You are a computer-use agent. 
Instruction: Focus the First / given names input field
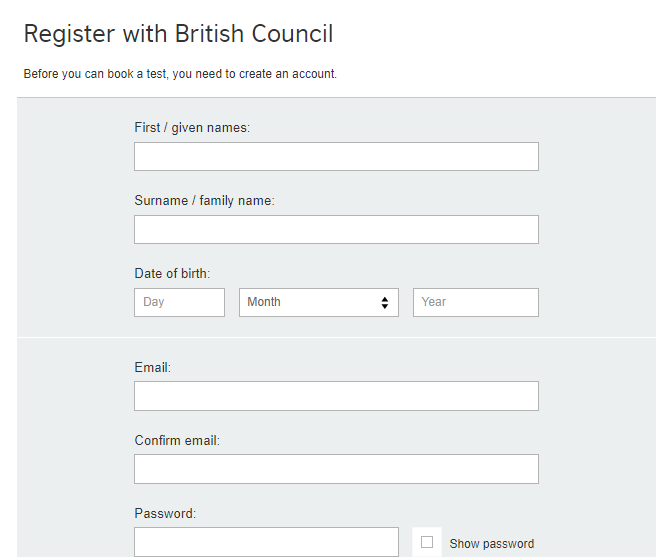pos(336,156)
